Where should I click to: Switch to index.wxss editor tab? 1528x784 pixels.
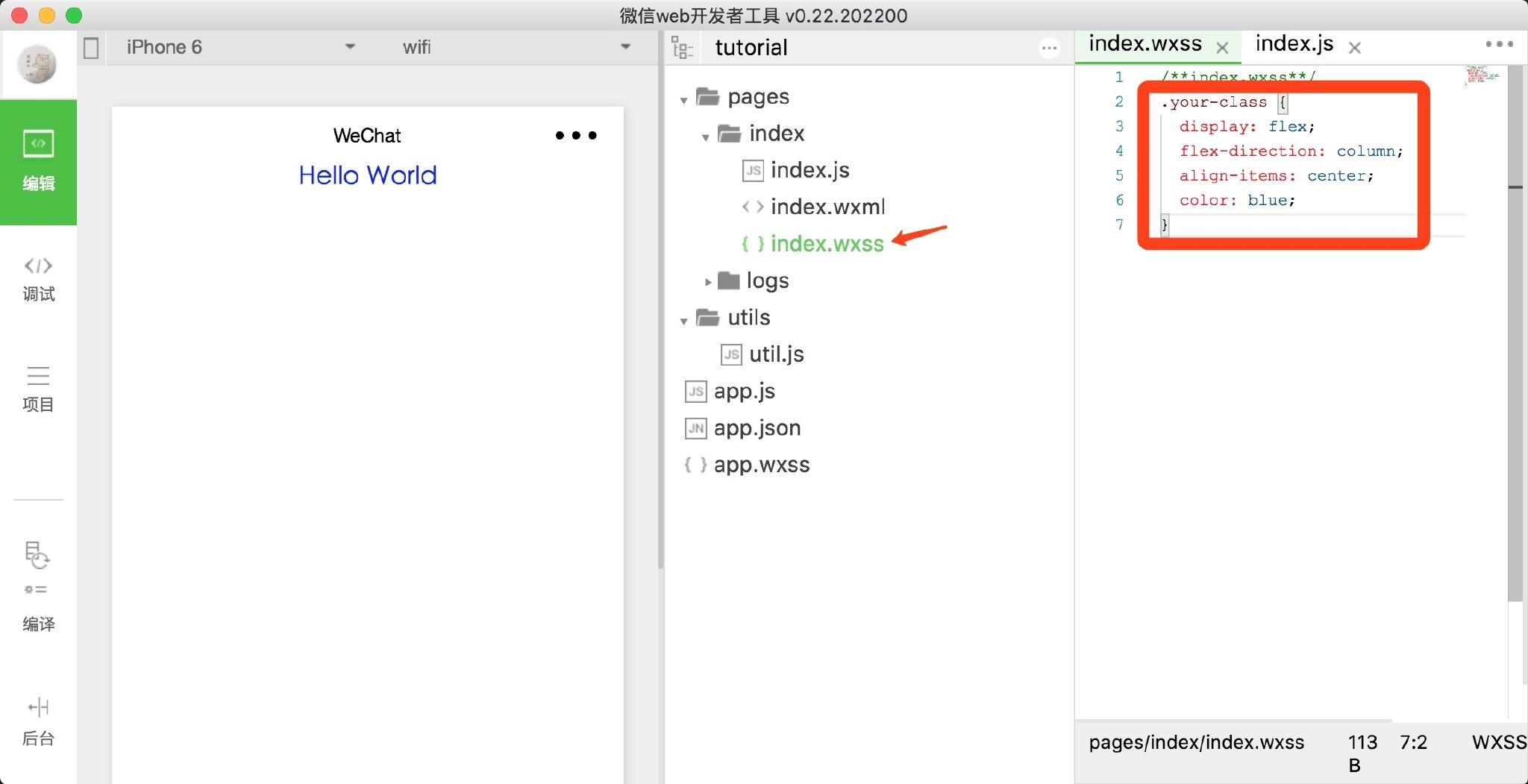(1145, 44)
